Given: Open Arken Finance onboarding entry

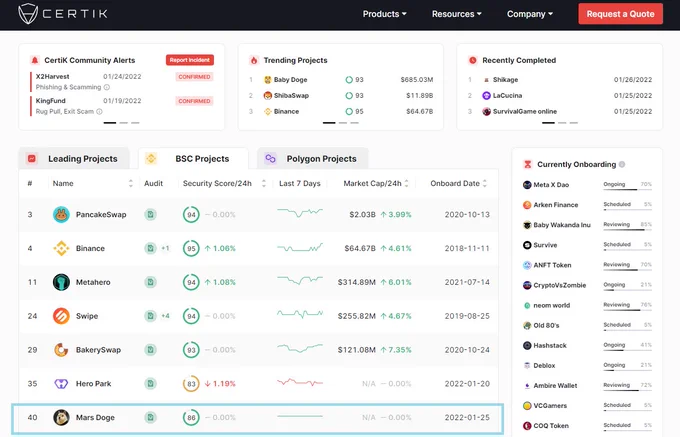Looking at the screenshot, I should coord(556,205).
